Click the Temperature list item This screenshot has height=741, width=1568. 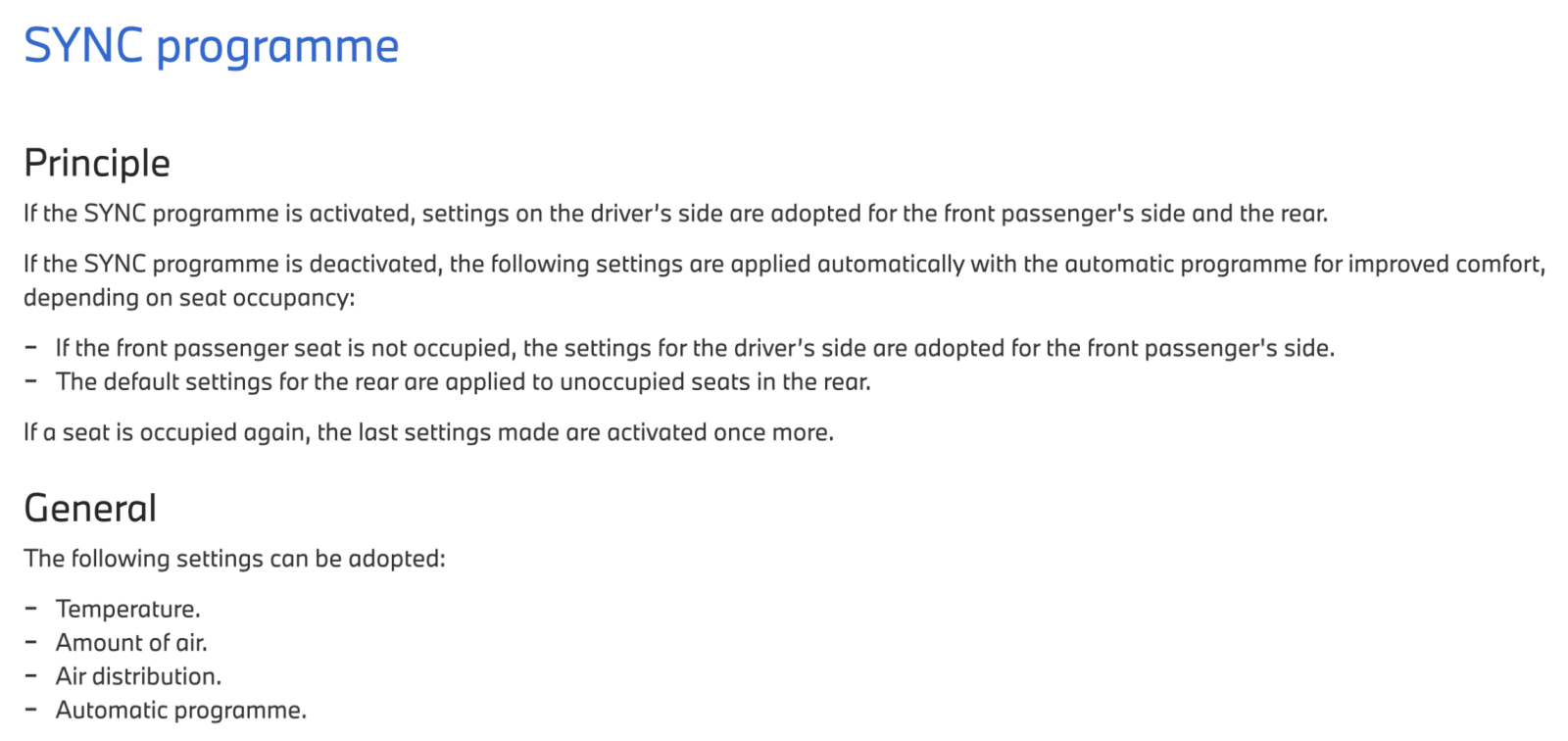tap(127, 609)
